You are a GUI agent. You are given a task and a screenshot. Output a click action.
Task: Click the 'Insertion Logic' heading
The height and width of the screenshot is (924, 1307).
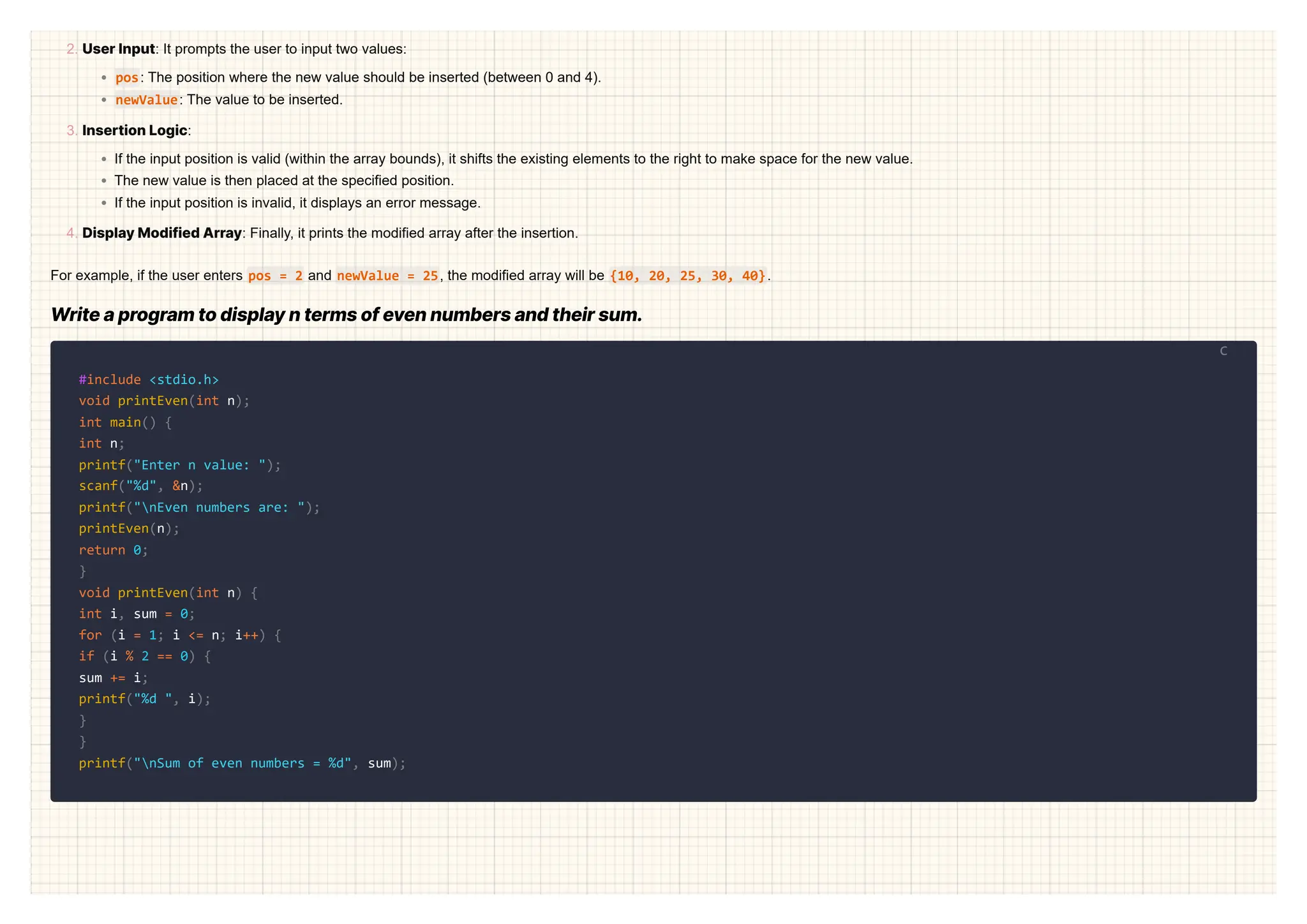point(135,131)
